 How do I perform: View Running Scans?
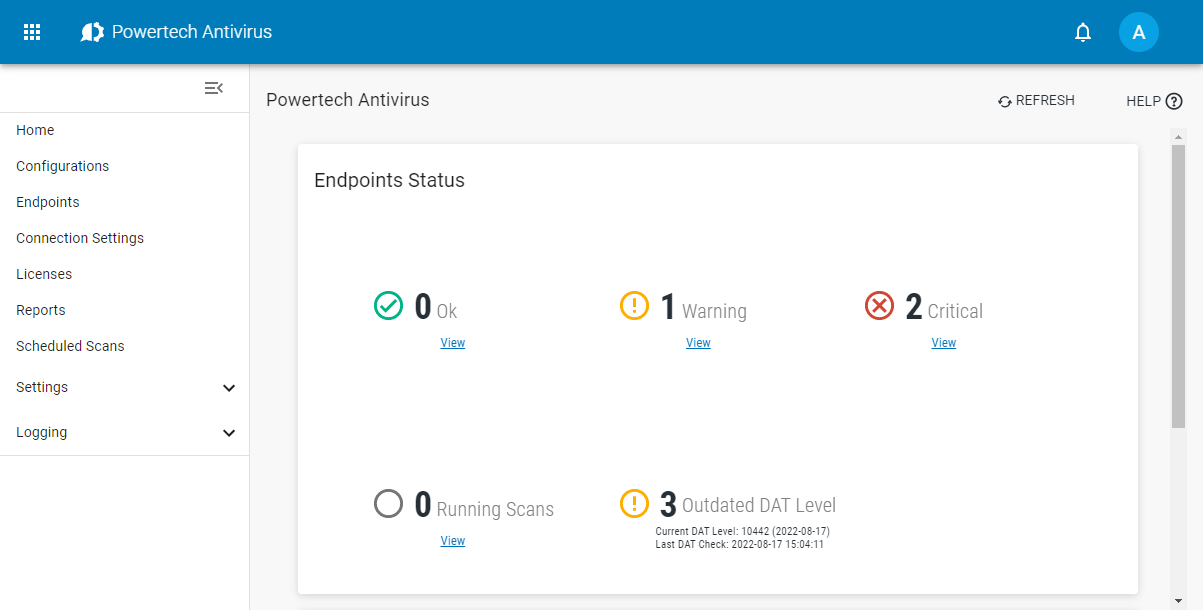point(453,541)
